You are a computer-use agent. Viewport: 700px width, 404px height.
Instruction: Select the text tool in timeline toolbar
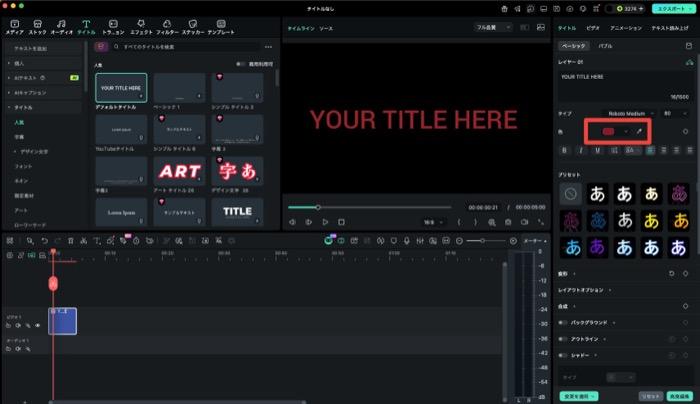97,241
